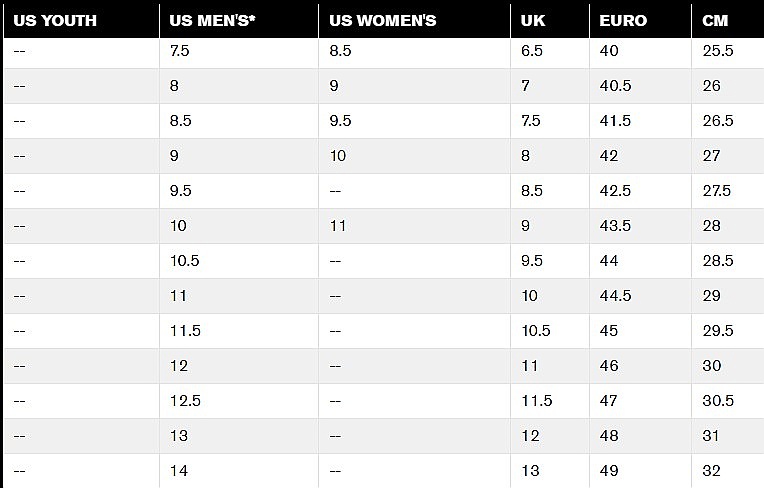
Task: Select US Women's size 8.5 cell
Action: [x=414, y=51]
